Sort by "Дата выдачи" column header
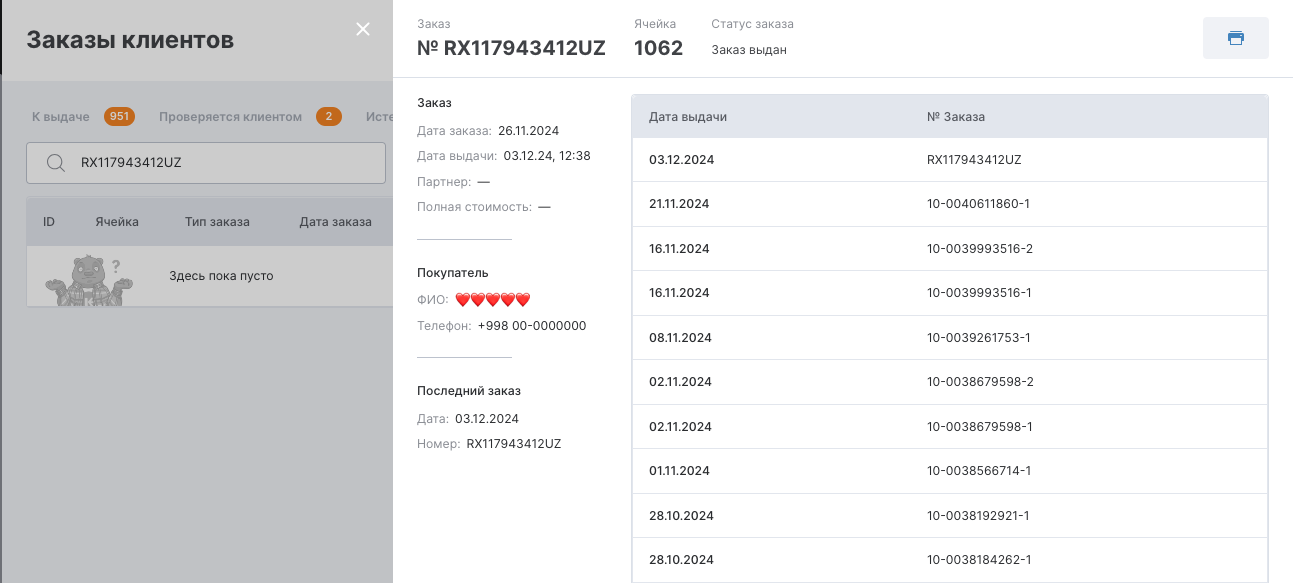This screenshot has width=1293, height=583. pos(688,117)
